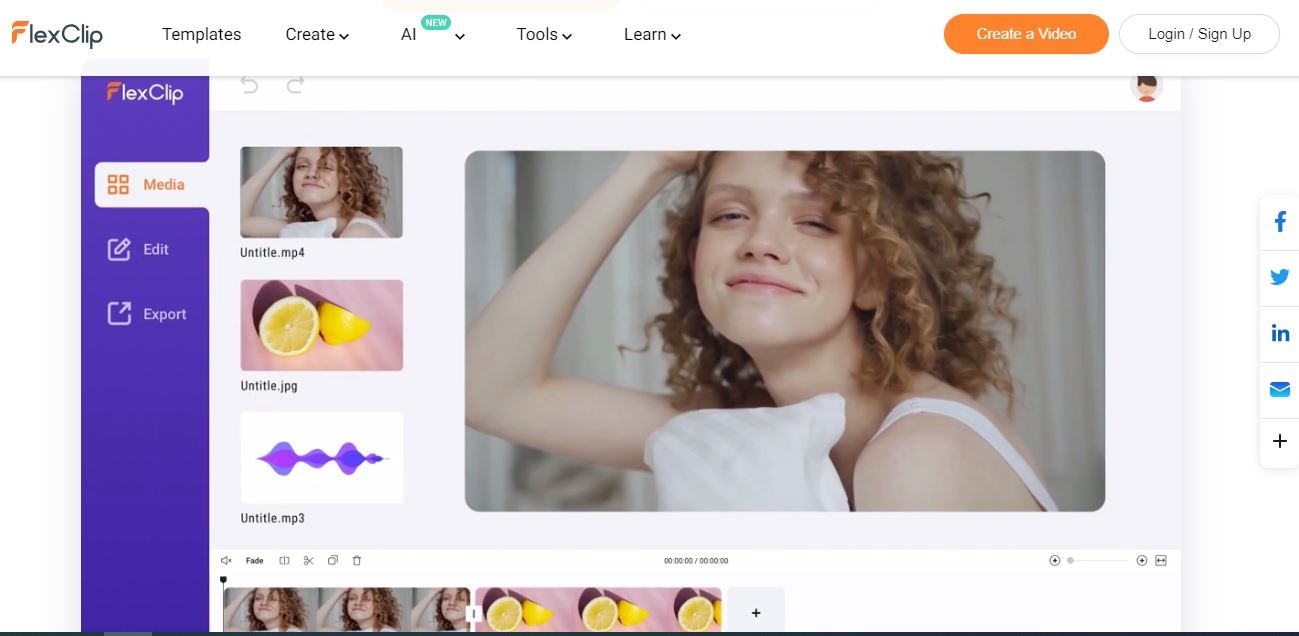1299x636 pixels.
Task: Click the Untitle.mp4 file name
Action: (x=272, y=253)
